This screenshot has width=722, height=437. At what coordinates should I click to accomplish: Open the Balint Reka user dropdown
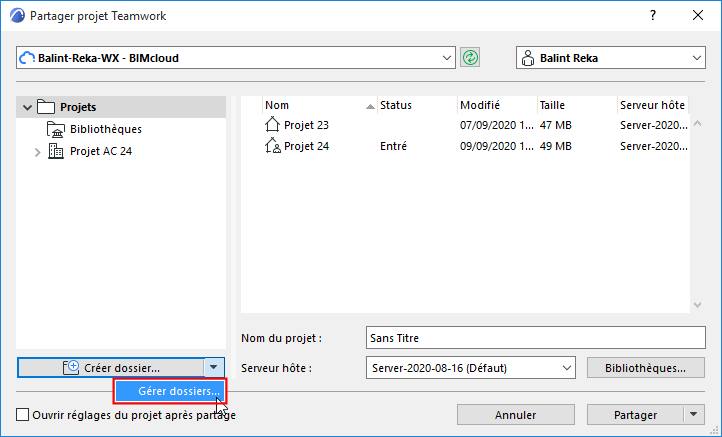tap(696, 58)
